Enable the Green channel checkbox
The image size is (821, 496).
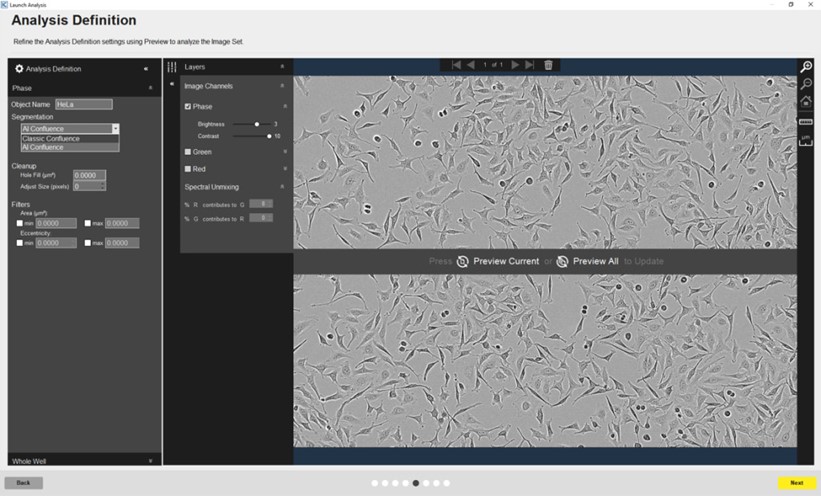point(188,152)
